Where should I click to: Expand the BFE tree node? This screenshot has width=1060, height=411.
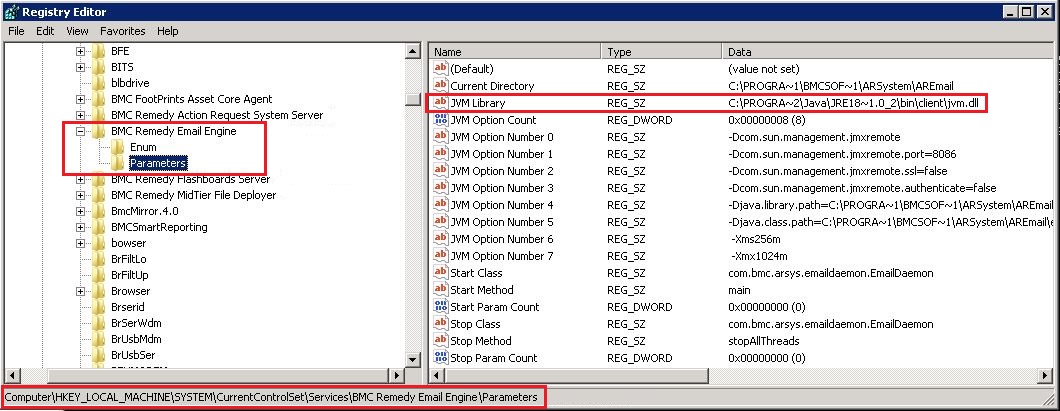pos(80,51)
